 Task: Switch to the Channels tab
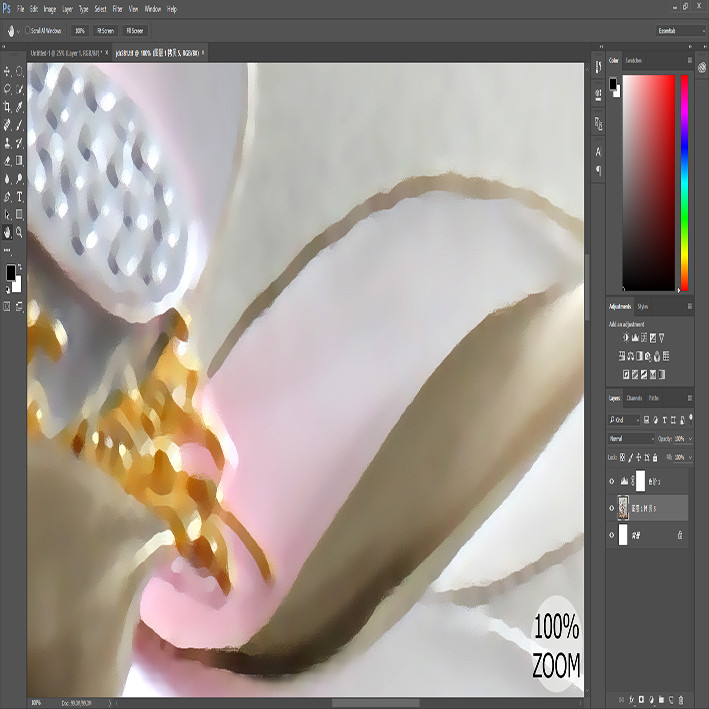click(x=634, y=398)
